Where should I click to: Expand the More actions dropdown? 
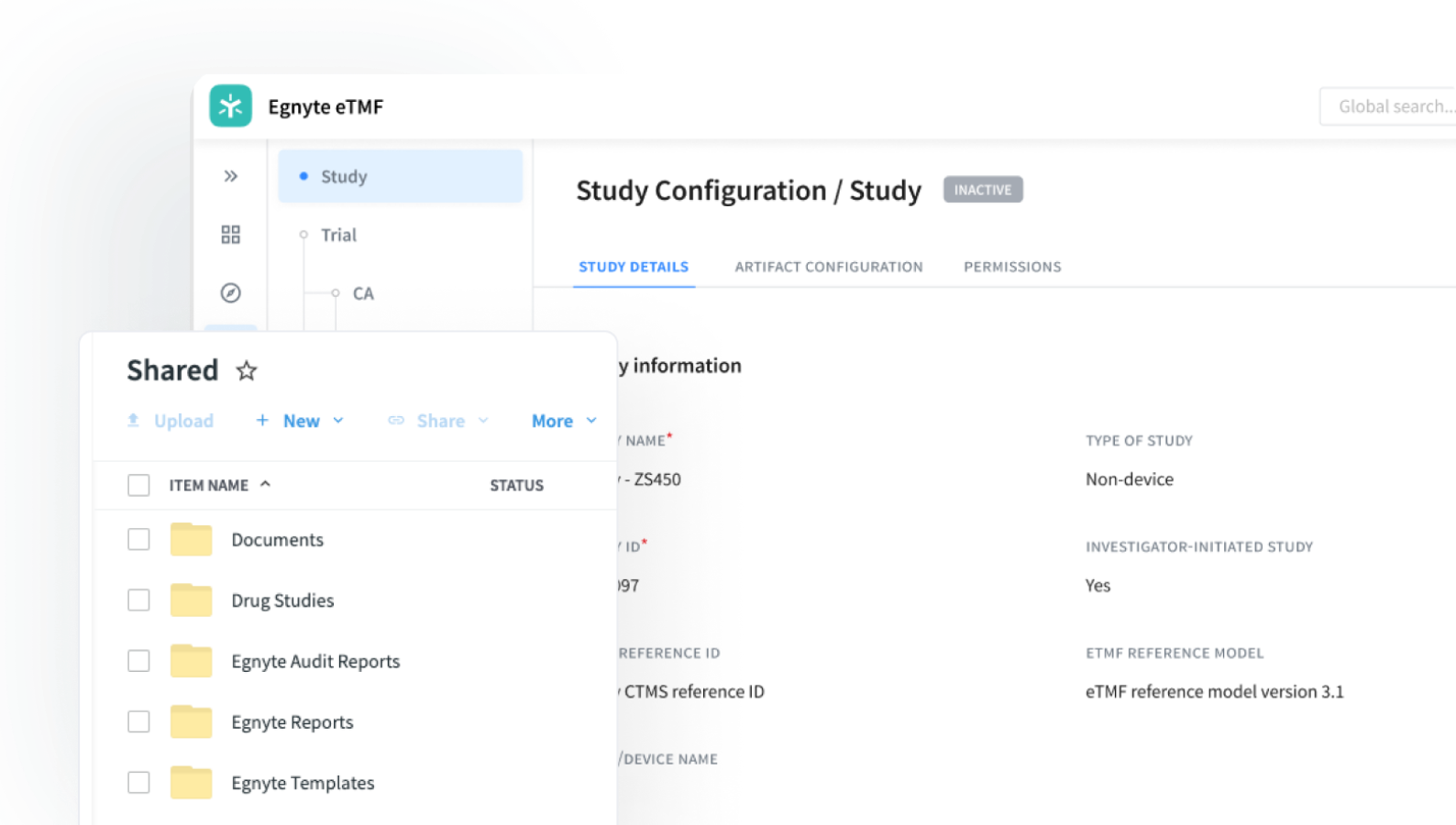tap(564, 421)
